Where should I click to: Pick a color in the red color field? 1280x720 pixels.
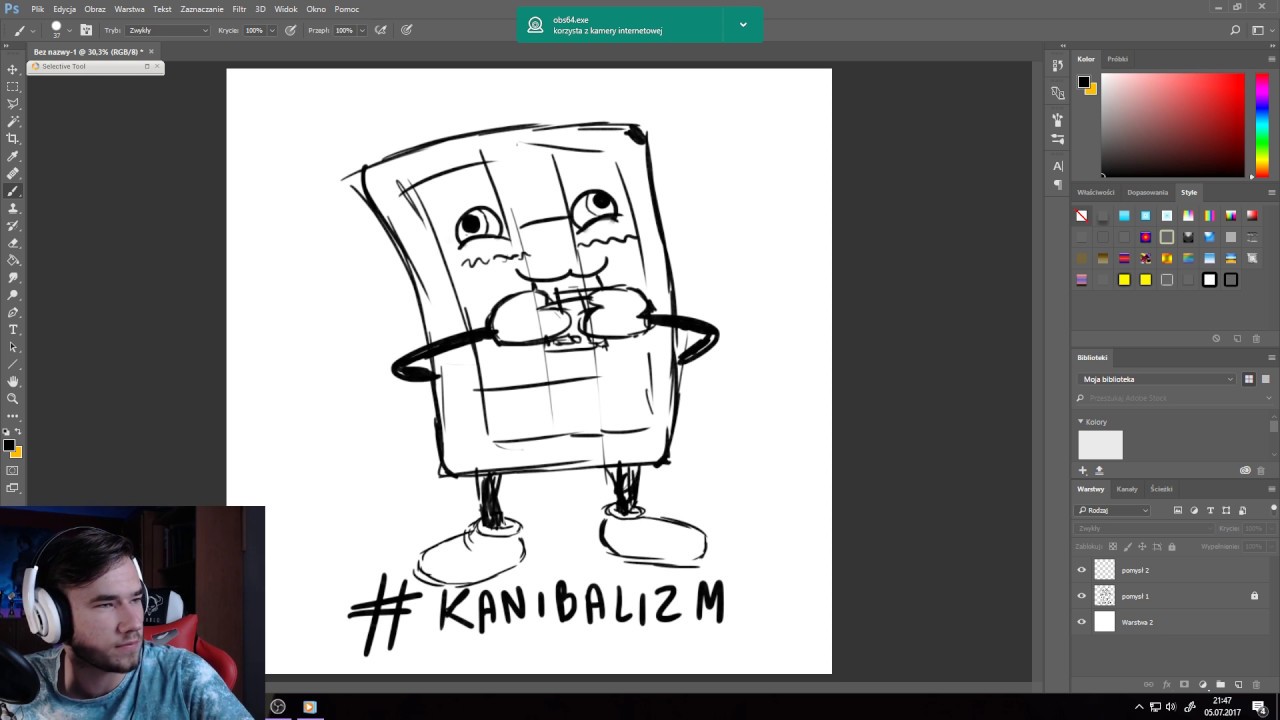coord(1173,125)
